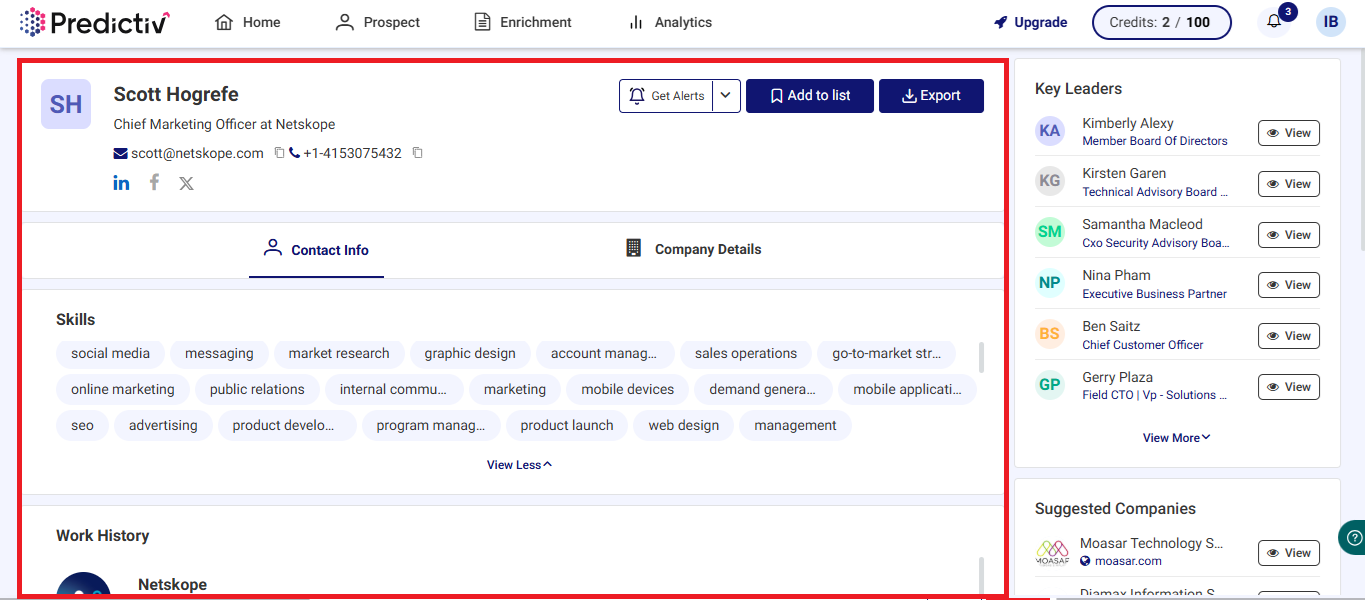Viewport: 1365px width, 600px height.
Task: Click the online marketing skill tag
Action: click(x=122, y=389)
